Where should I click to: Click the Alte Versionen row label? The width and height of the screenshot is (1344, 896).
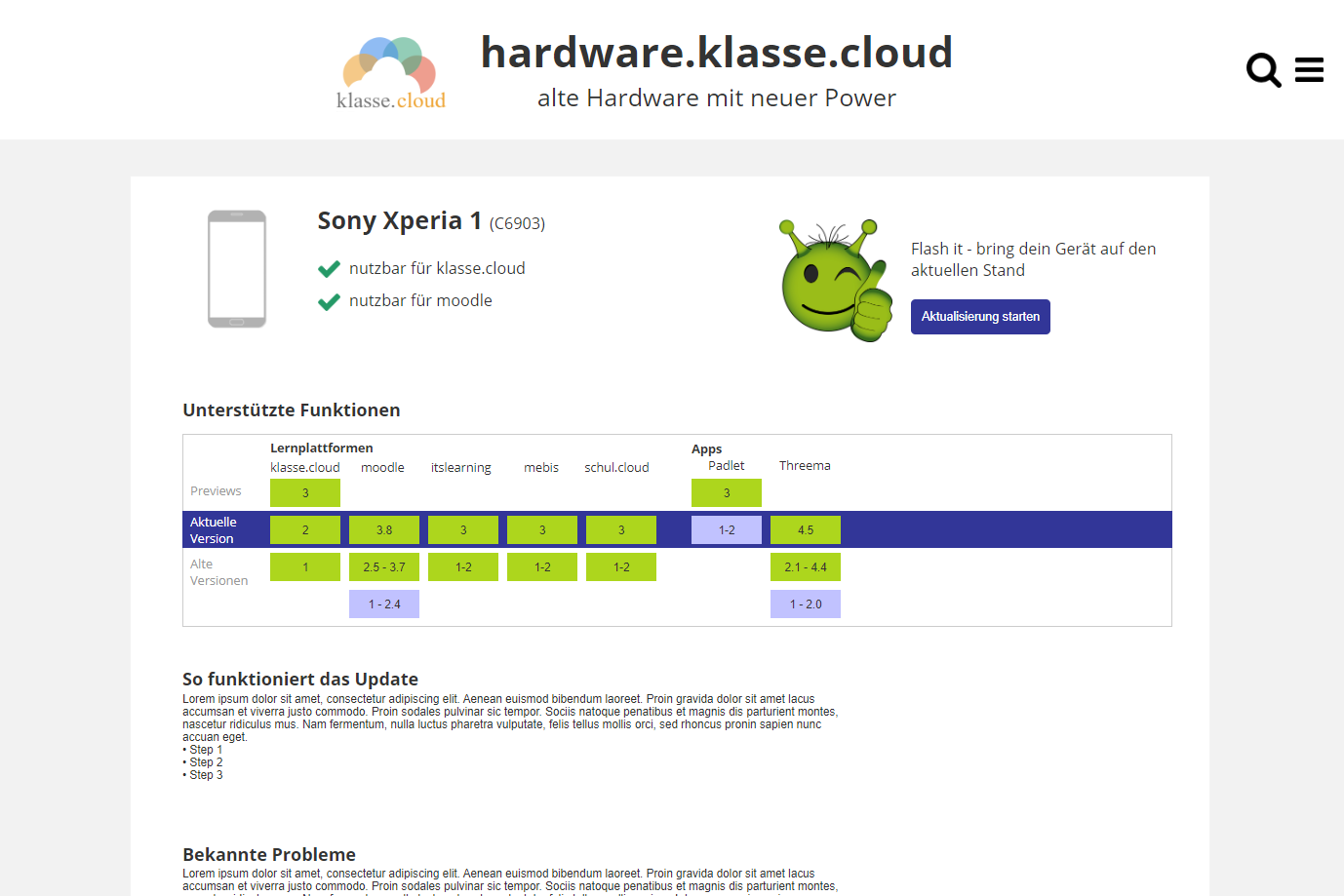pyautogui.click(x=218, y=572)
